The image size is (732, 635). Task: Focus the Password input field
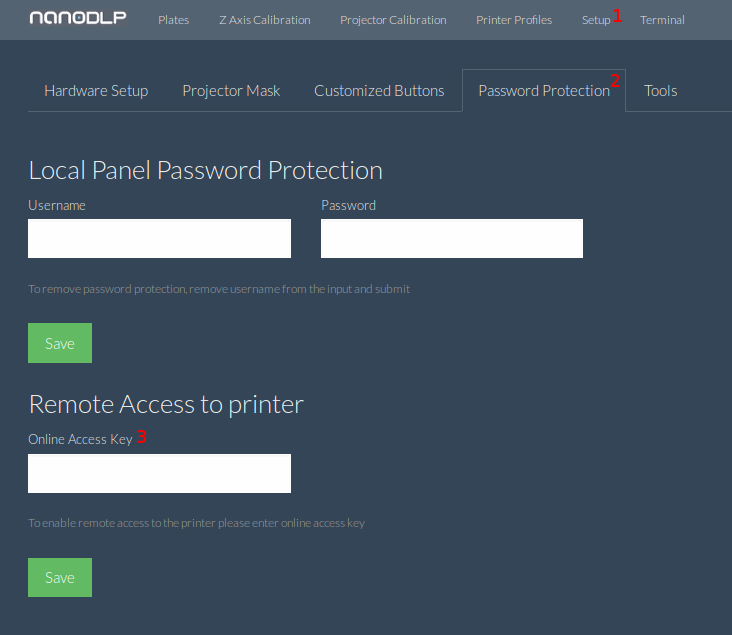(452, 239)
